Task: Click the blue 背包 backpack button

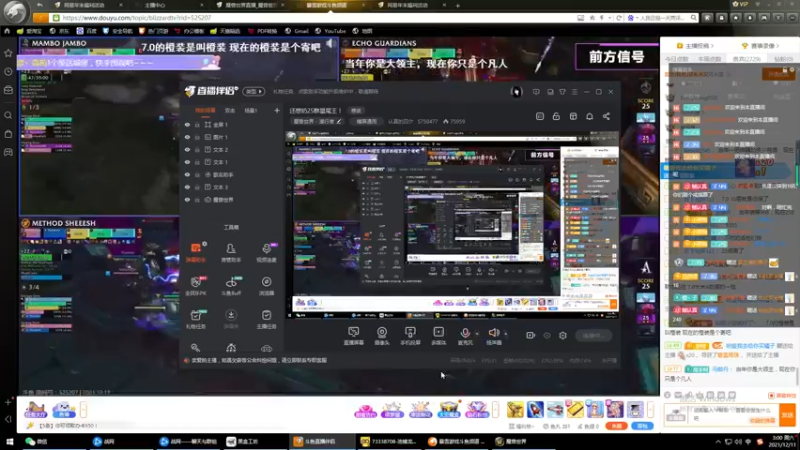Action: coord(642,426)
